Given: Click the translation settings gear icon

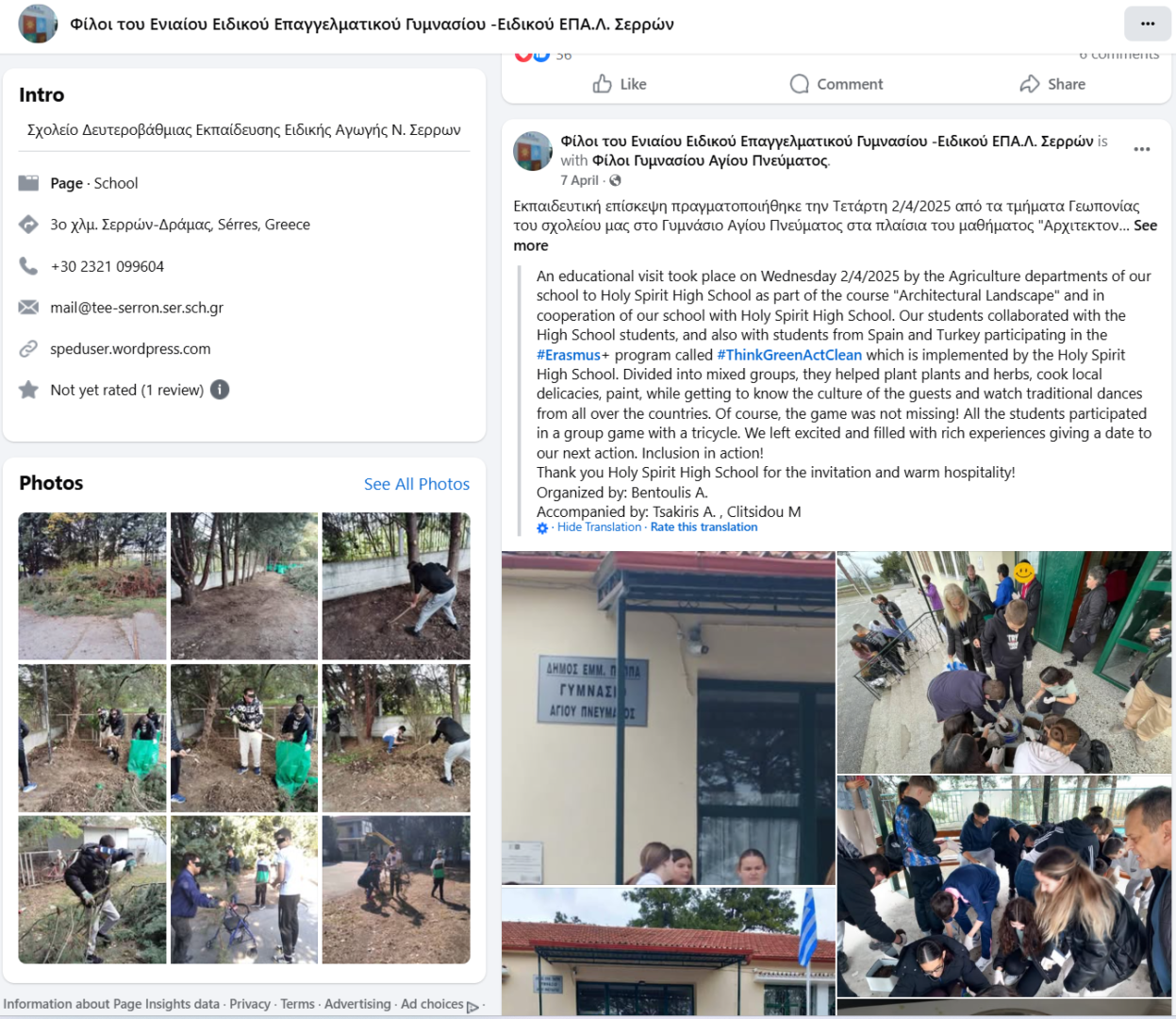Looking at the screenshot, I should coord(542,528).
